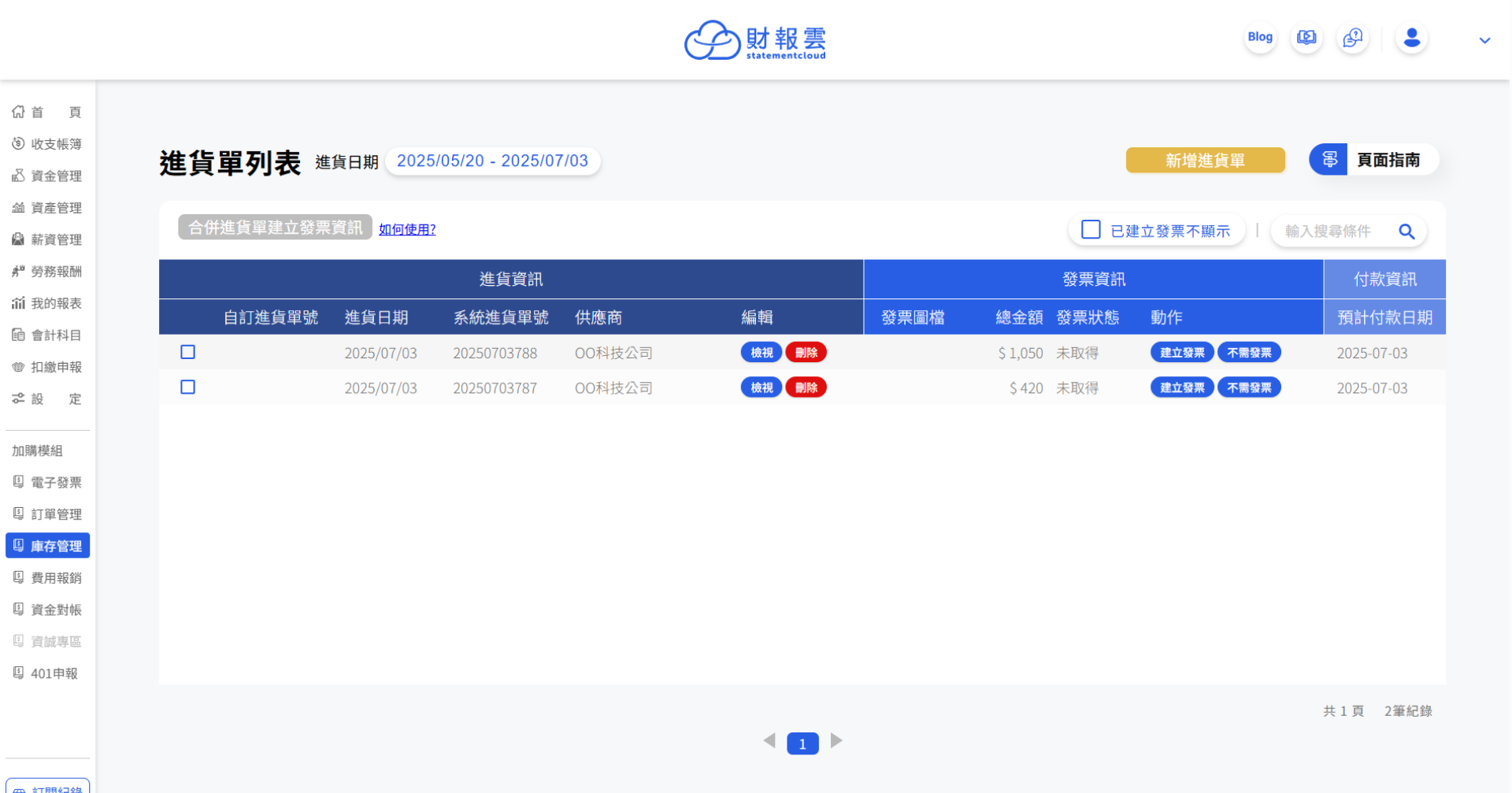Open the 進貨日期 date range picker

click(492, 161)
